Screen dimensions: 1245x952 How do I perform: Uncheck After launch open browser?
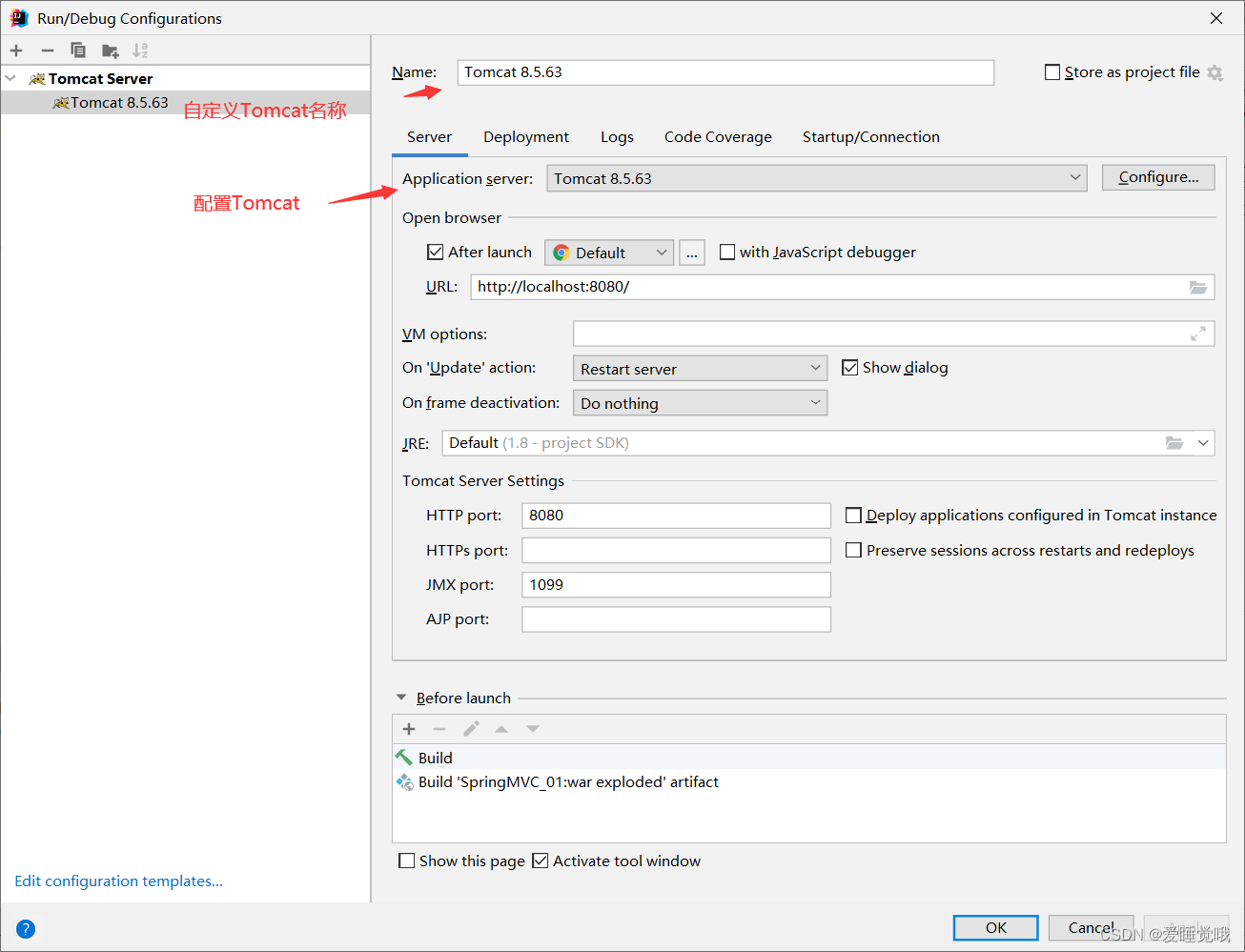pos(436,252)
